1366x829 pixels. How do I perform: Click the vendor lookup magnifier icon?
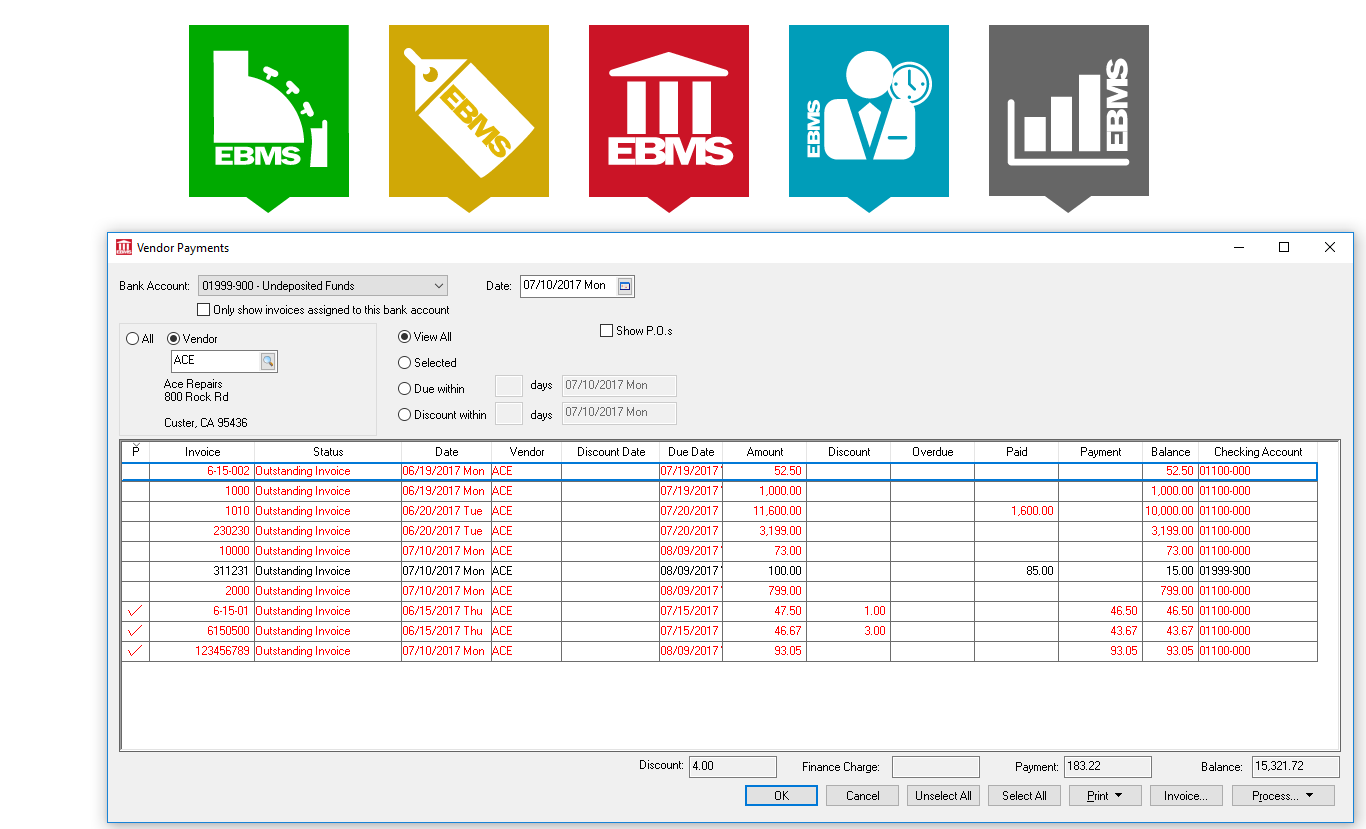[x=268, y=361]
